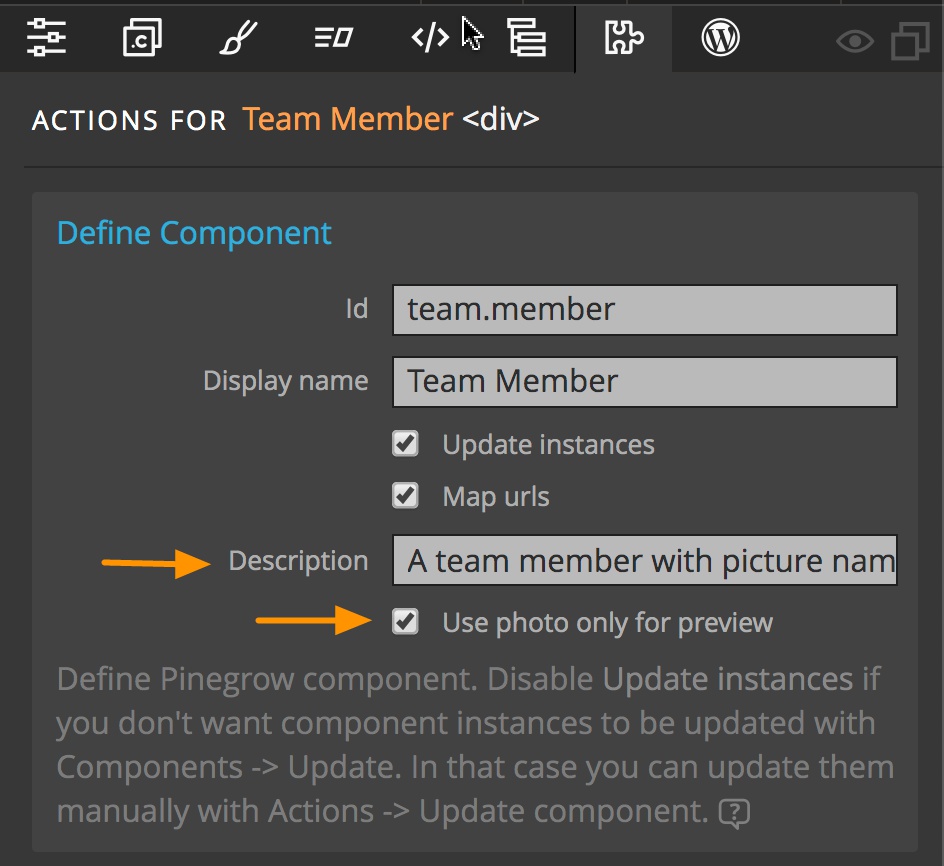Select the puzzle-piece Actions tab
This screenshot has height=866, width=944.
(624, 37)
